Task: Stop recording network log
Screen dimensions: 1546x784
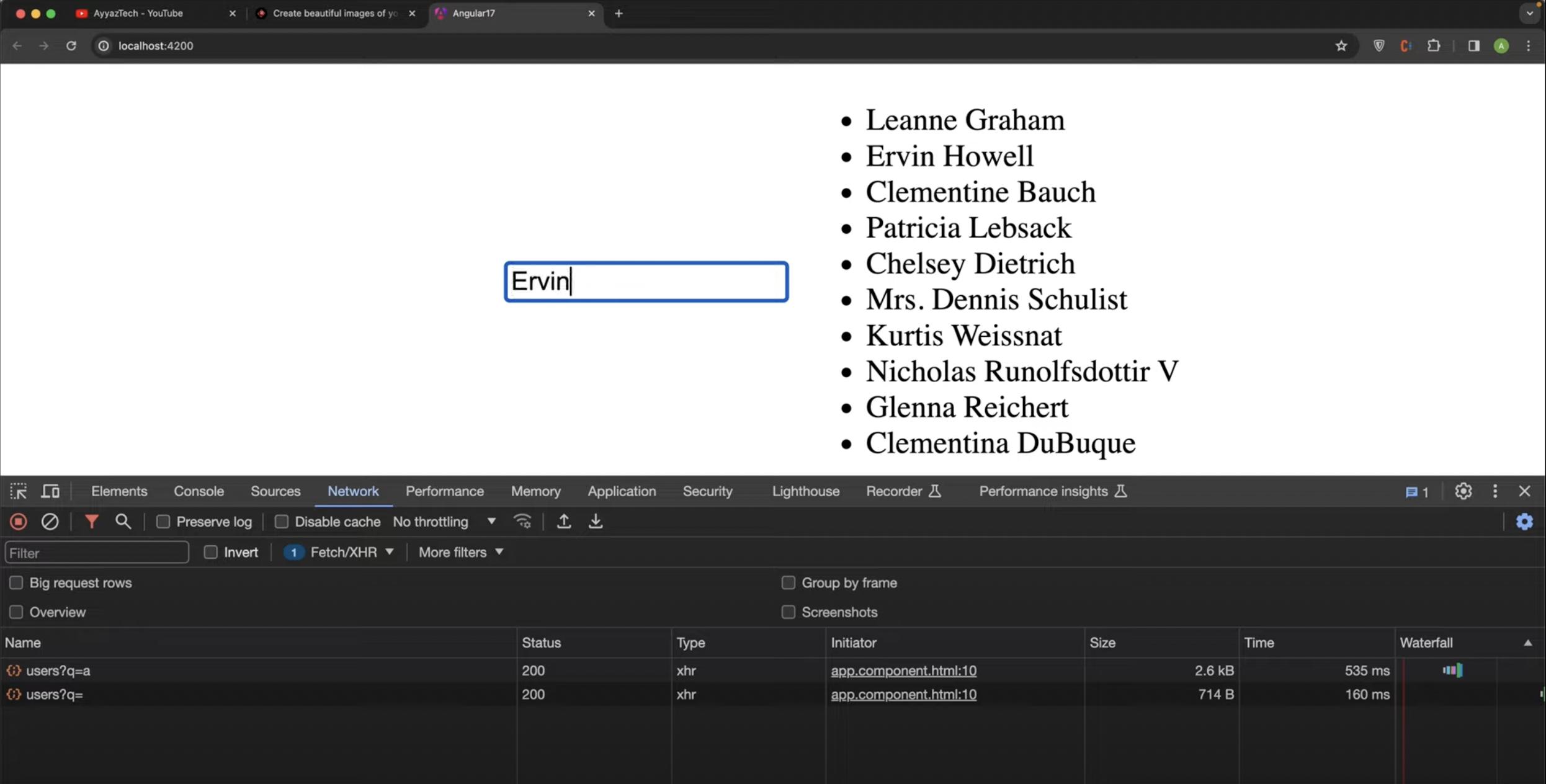Action: pyautogui.click(x=19, y=522)
